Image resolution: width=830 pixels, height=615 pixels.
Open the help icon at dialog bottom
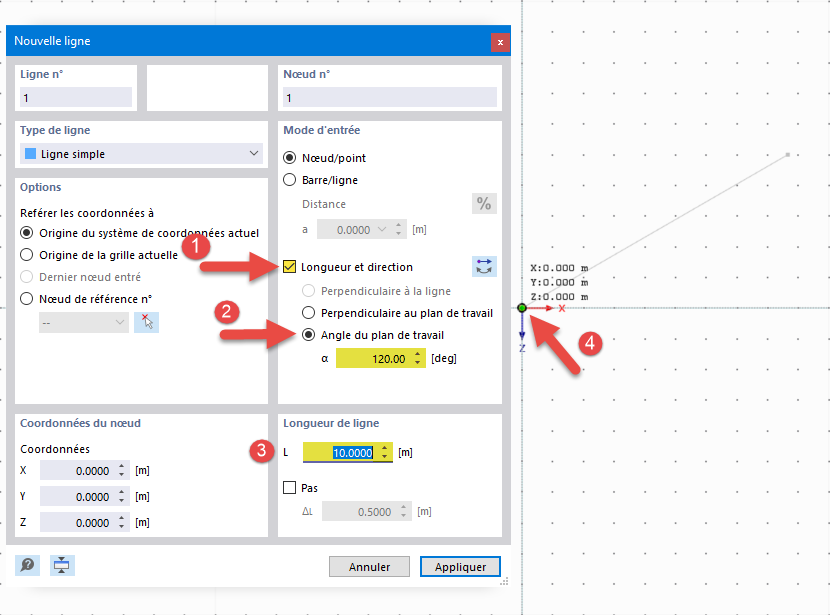(x=28, y=565)
